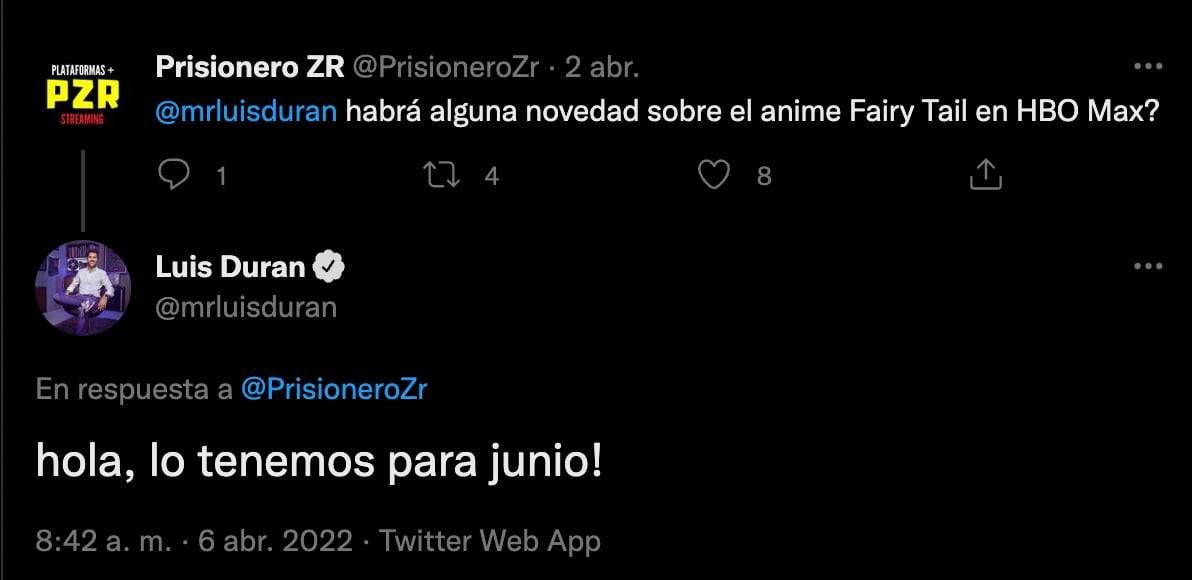Viewport: 1192px width, 580px height.
Task: Click the reply text 'hola, lo tenemos para junio!'
Action: [319, 464]
